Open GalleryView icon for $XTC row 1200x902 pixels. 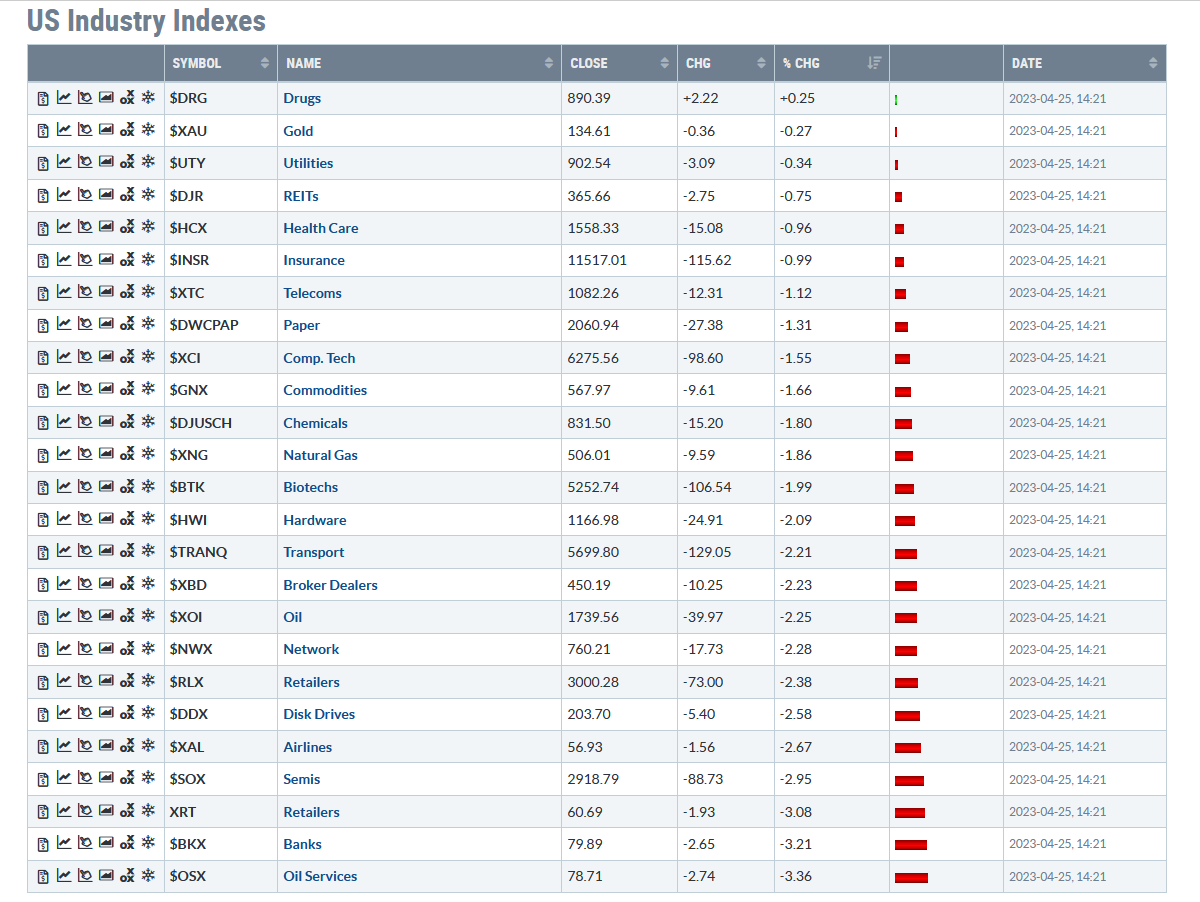106,293
